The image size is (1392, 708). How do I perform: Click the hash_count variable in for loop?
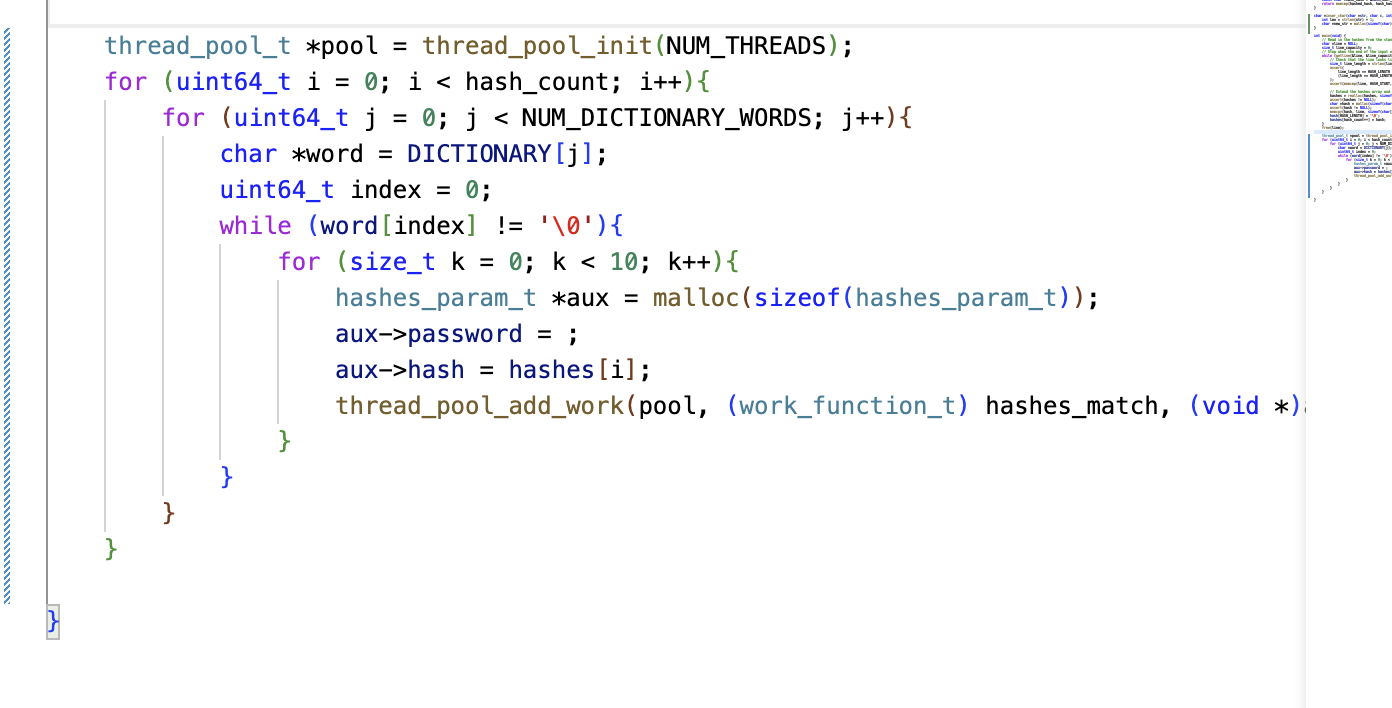(523, 82)
